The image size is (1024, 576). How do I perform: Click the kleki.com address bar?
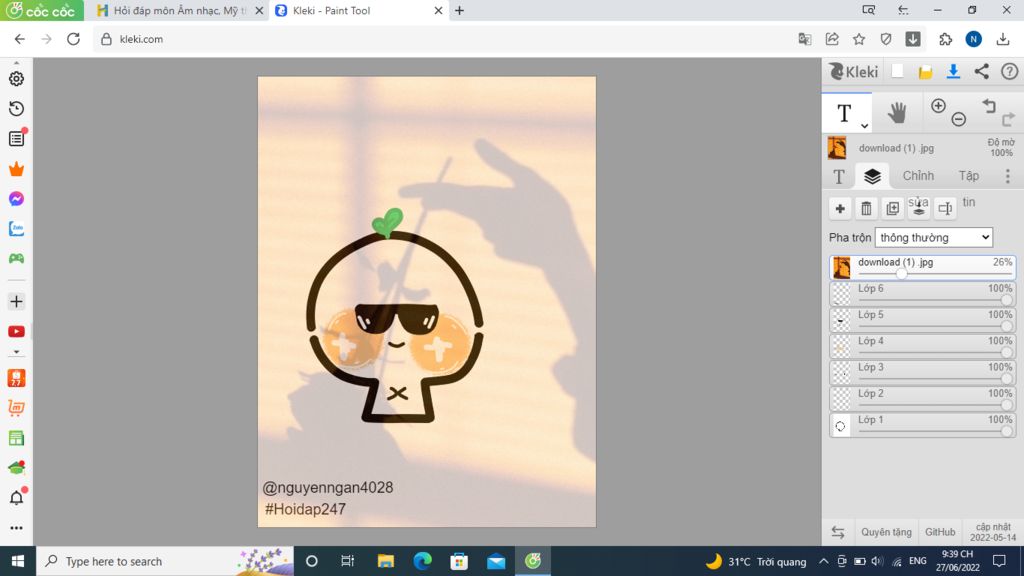click(x=444, y=39)
